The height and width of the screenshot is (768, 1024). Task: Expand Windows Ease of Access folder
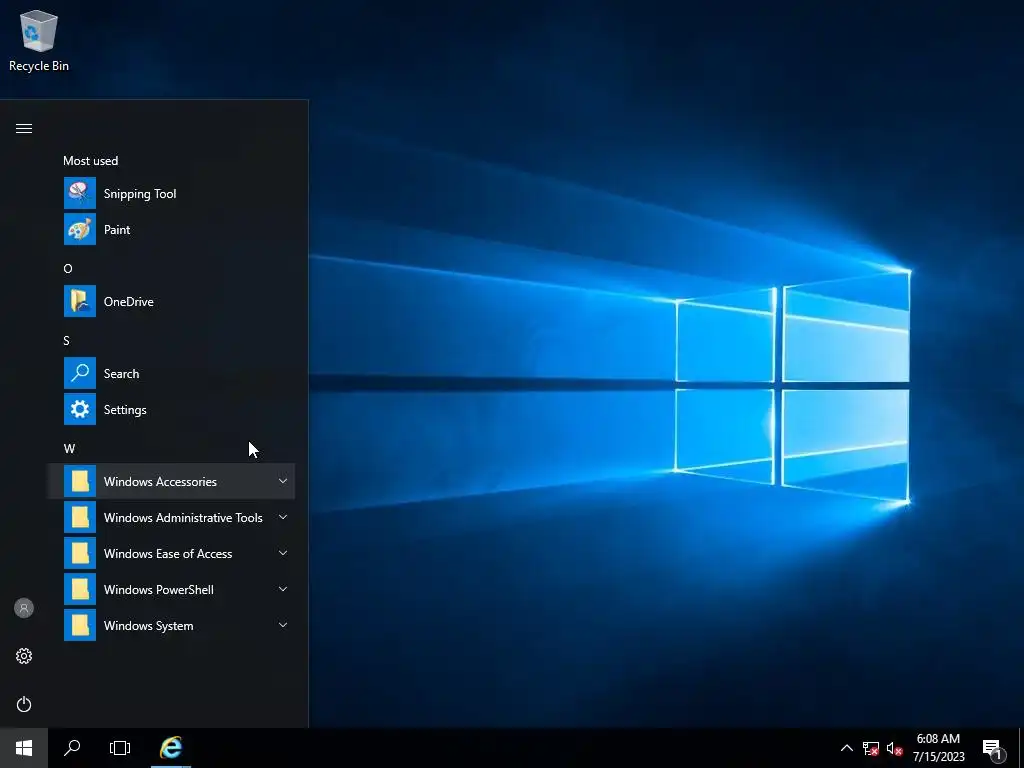170,553
